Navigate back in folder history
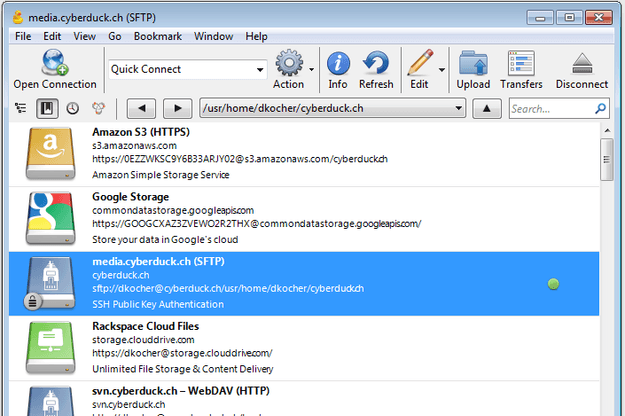This screenshot has height=416, width=625. [141, 108]
